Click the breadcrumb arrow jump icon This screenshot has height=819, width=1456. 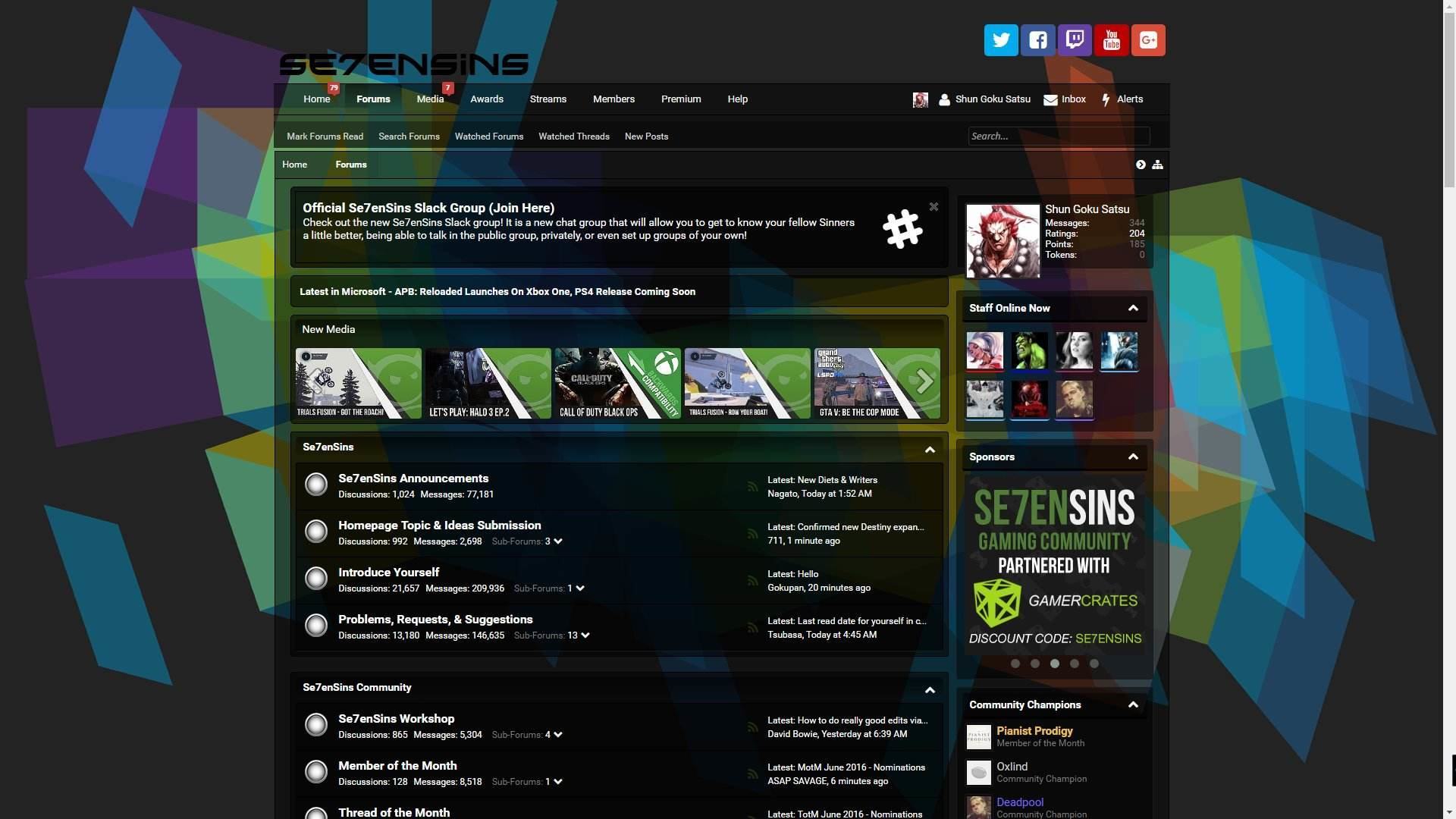(1141, 165)
